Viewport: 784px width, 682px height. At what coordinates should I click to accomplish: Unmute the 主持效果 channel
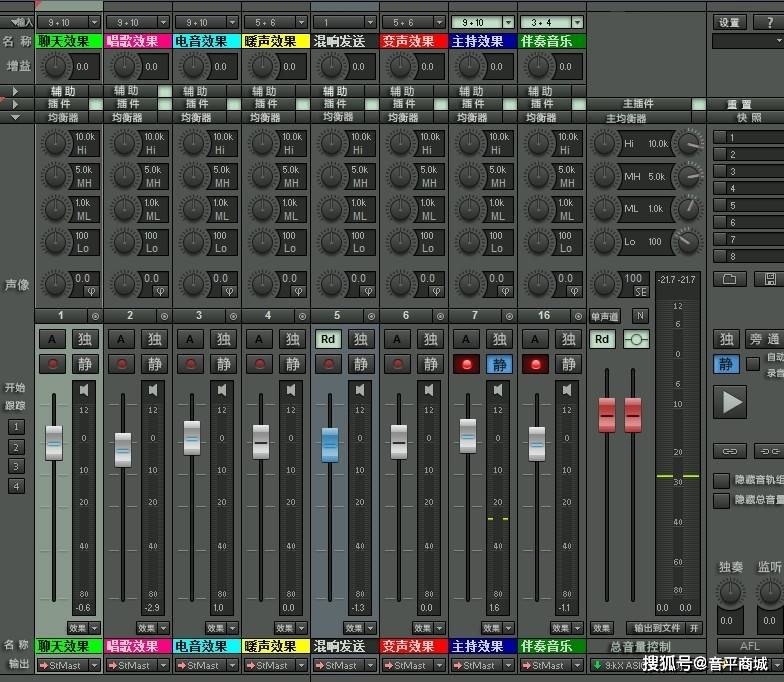tap(500, 364)
